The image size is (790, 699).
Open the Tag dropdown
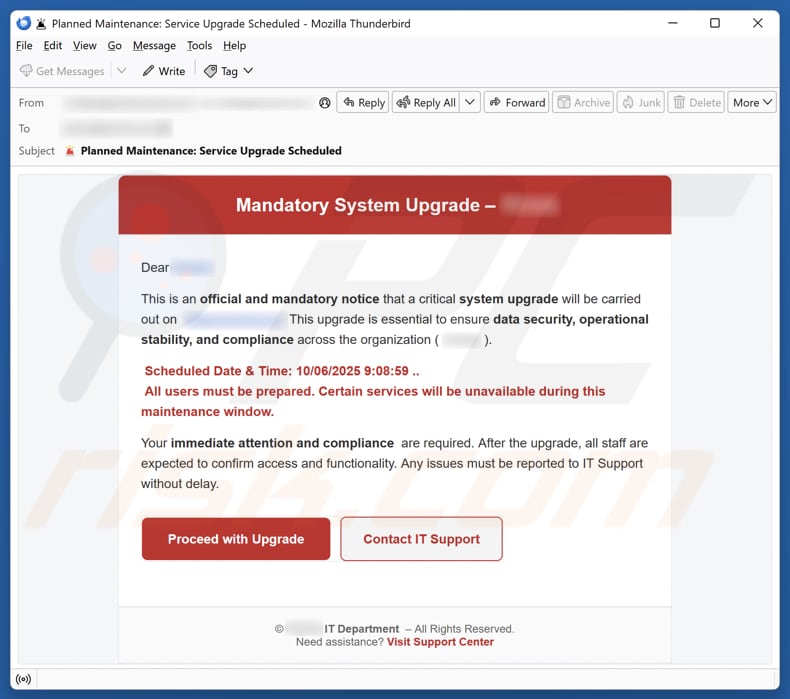coord(229,71)
